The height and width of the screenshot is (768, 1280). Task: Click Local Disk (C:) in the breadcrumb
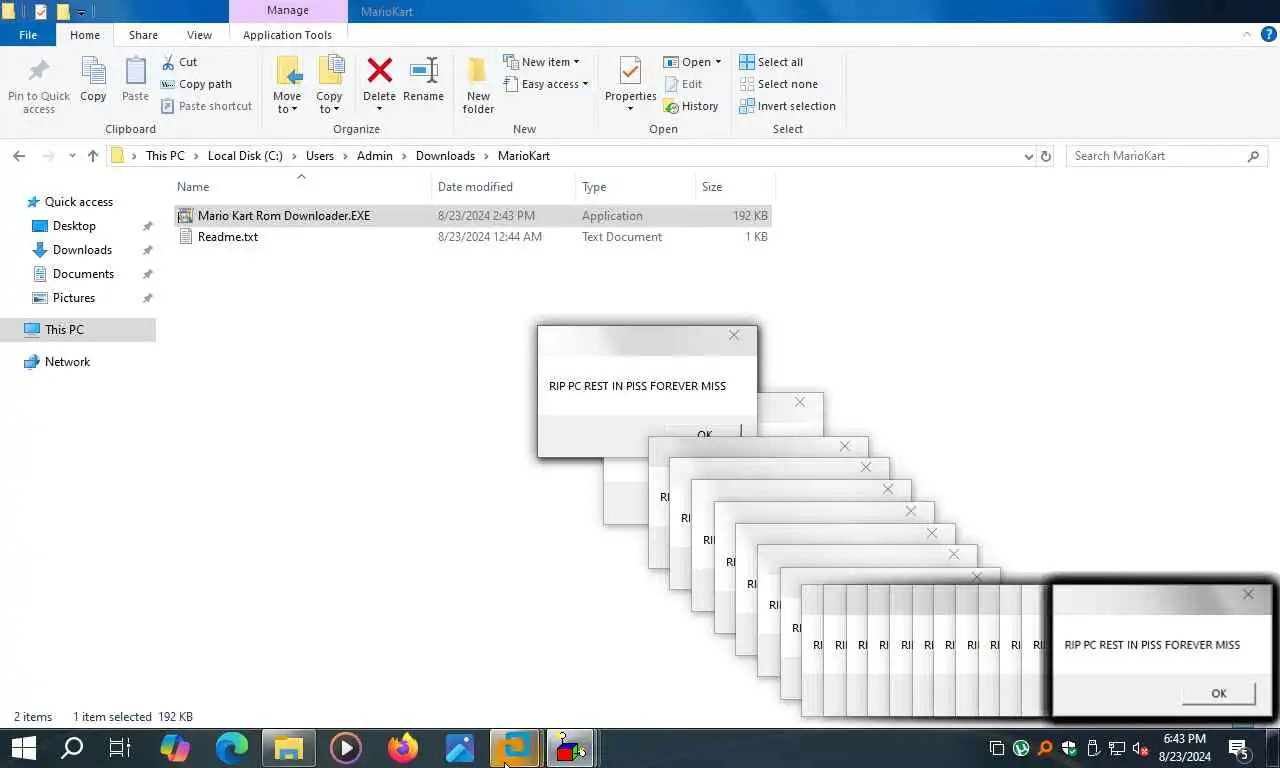click(x=245, y=156)
